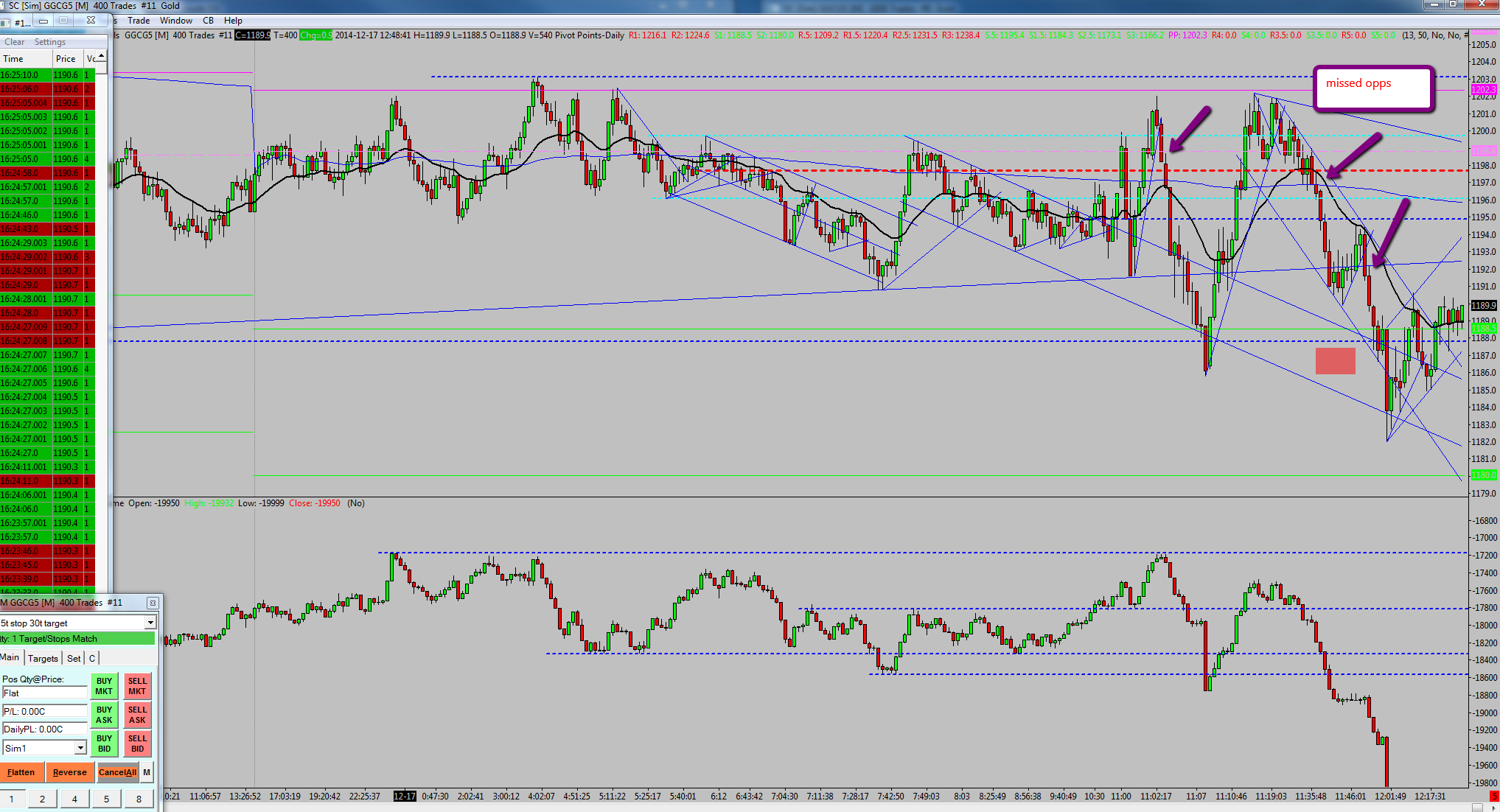Close the GGCG5 trade window
Viewport: 1500px width, 812px height.
[x=153, y=603]
